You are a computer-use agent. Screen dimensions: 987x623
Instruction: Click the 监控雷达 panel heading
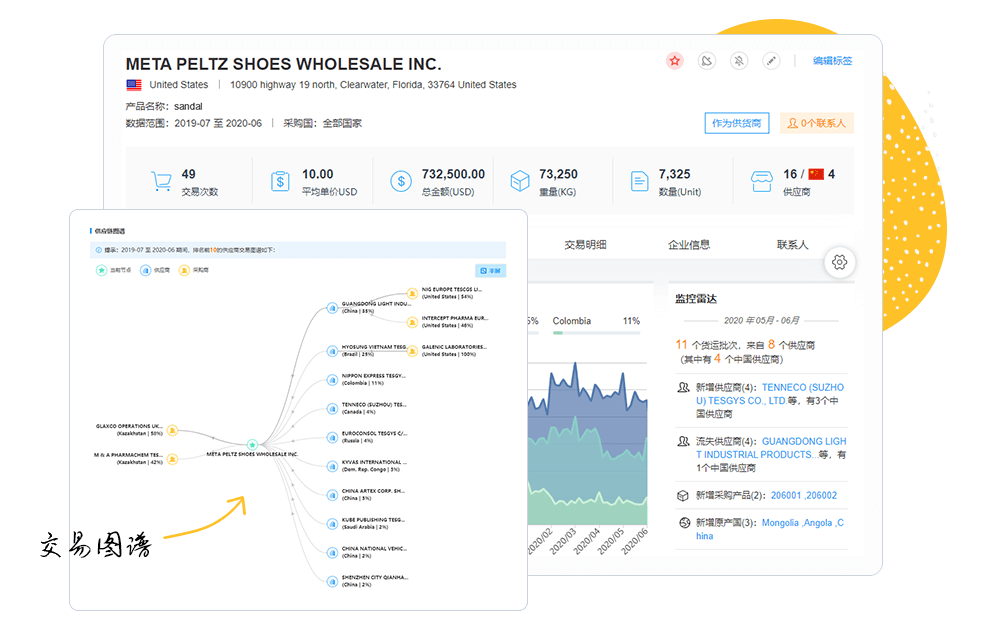click(x=696, y=299)
